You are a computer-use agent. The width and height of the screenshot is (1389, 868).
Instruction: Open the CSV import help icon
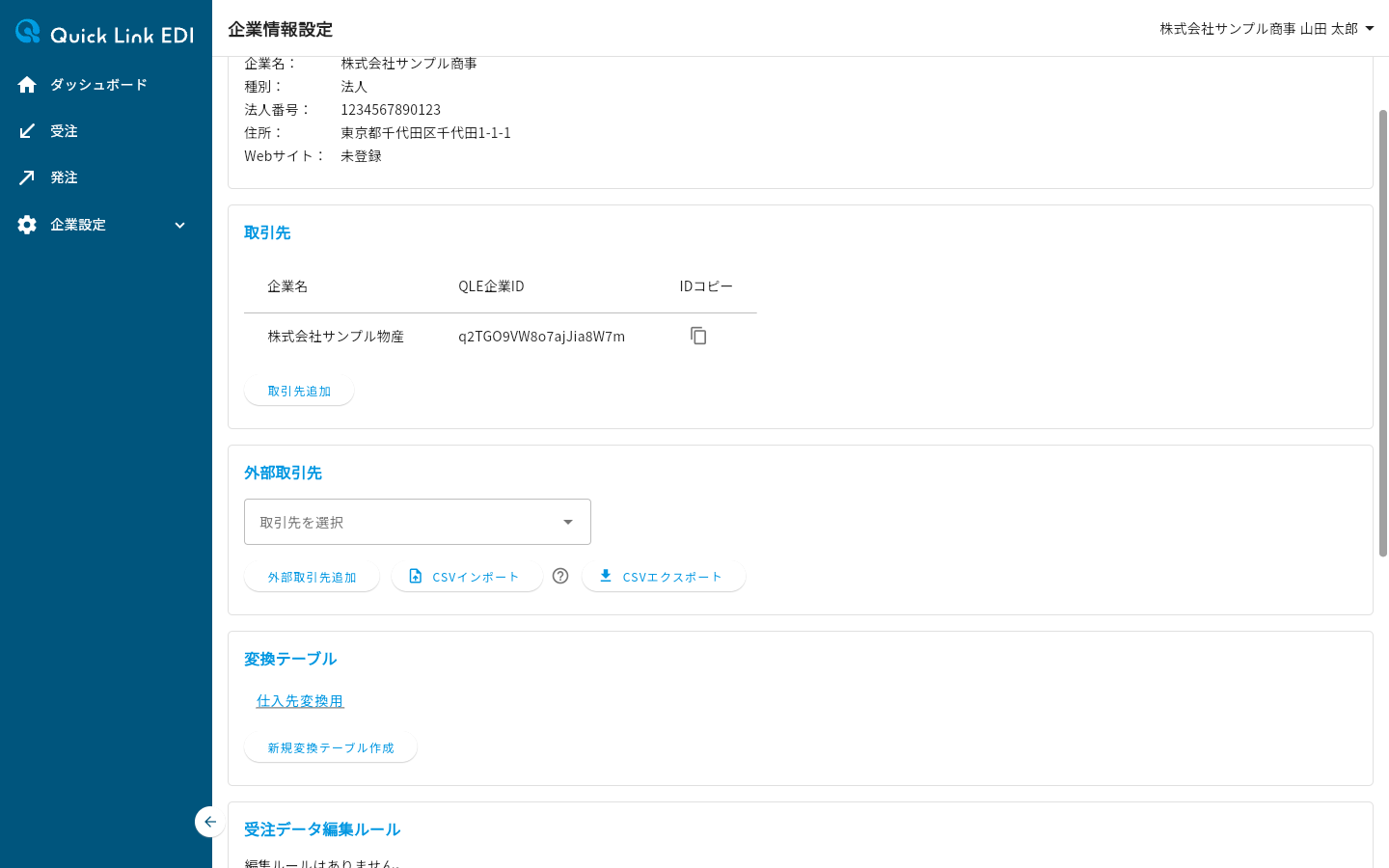(x=560, y=576)
